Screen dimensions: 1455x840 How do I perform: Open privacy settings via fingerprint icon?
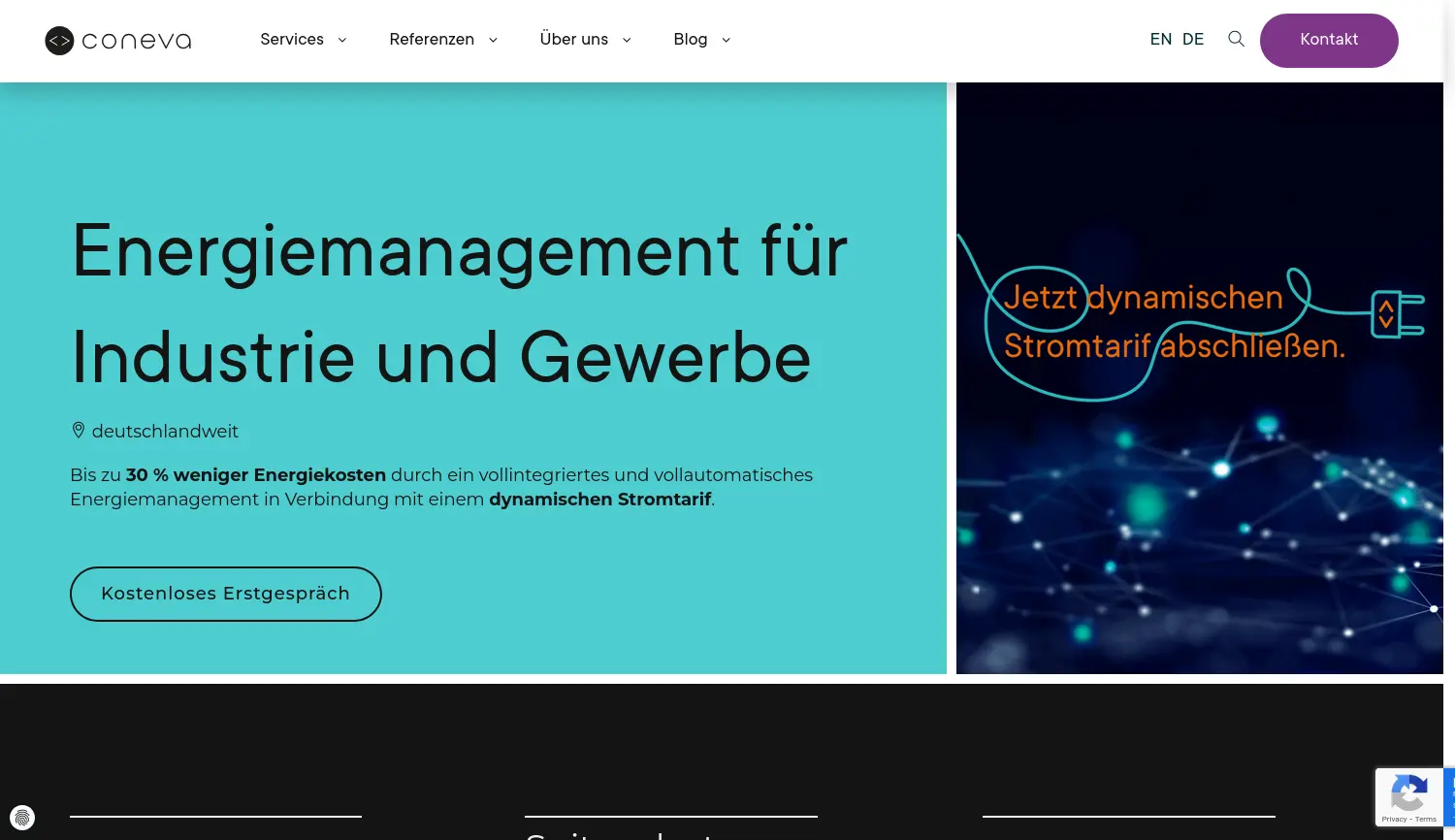(23, 817)
